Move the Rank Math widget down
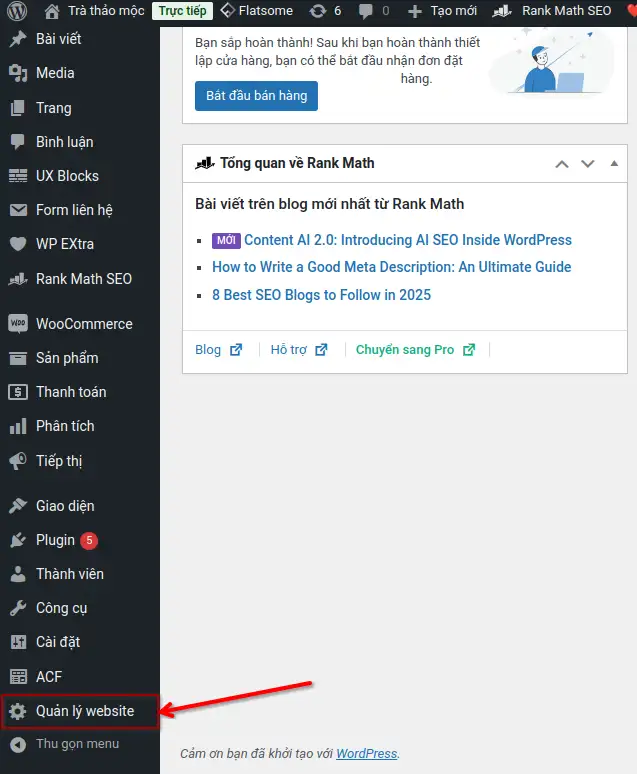Viewport: 637px width, 774px height. (588, 164)
